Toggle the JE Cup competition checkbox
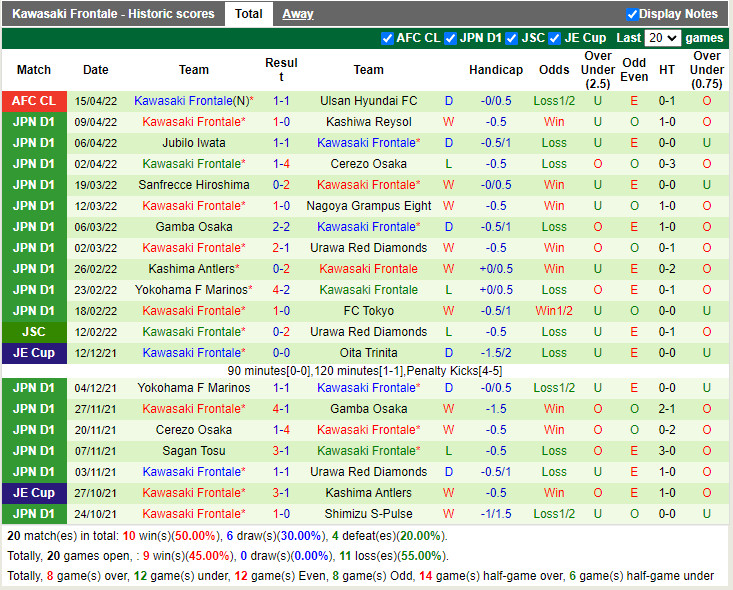This screenshot has width=733, height=590. point(554,38)
